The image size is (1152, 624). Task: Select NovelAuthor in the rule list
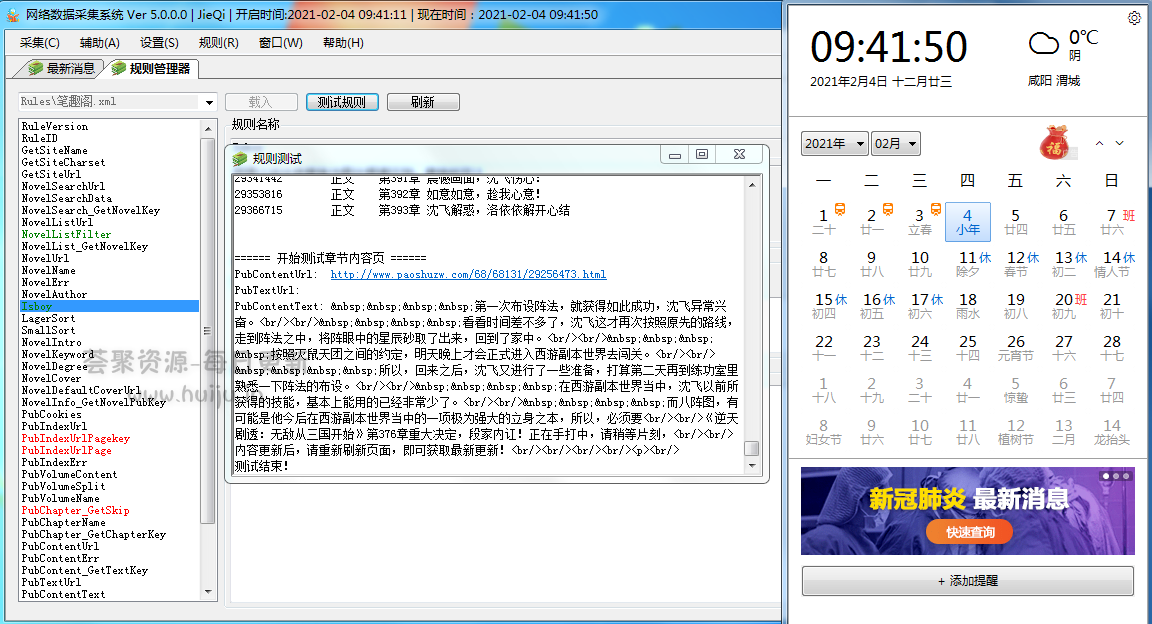[54, 294]
